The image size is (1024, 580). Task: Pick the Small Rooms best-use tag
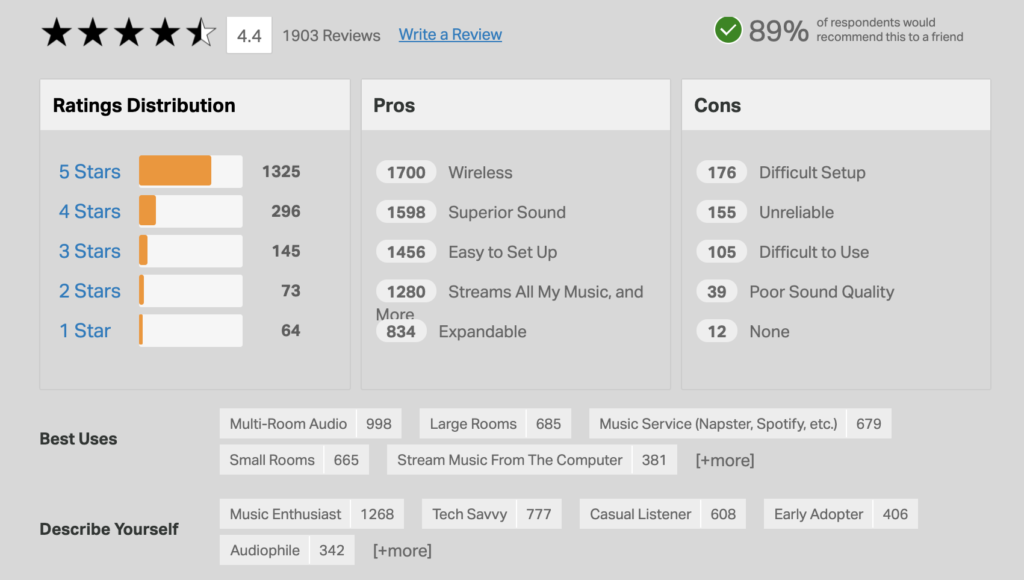[x=272, y=460]
